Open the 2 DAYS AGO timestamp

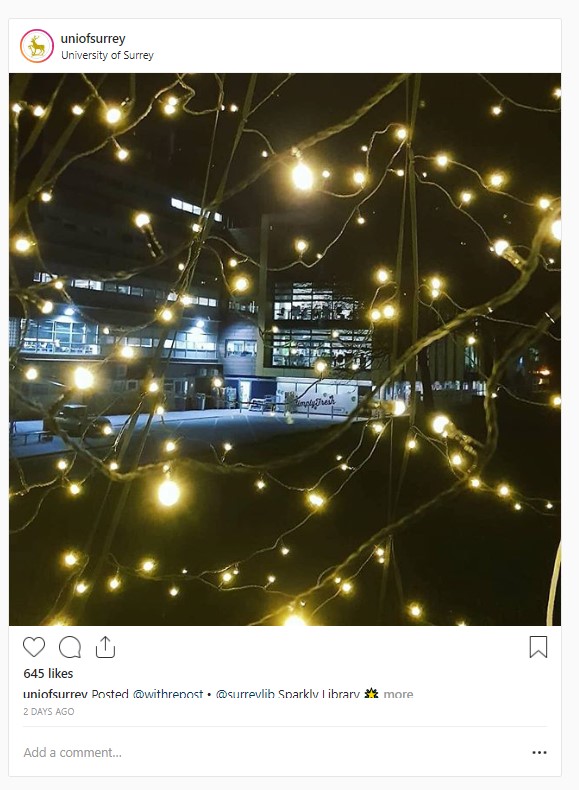coord(48,711)
